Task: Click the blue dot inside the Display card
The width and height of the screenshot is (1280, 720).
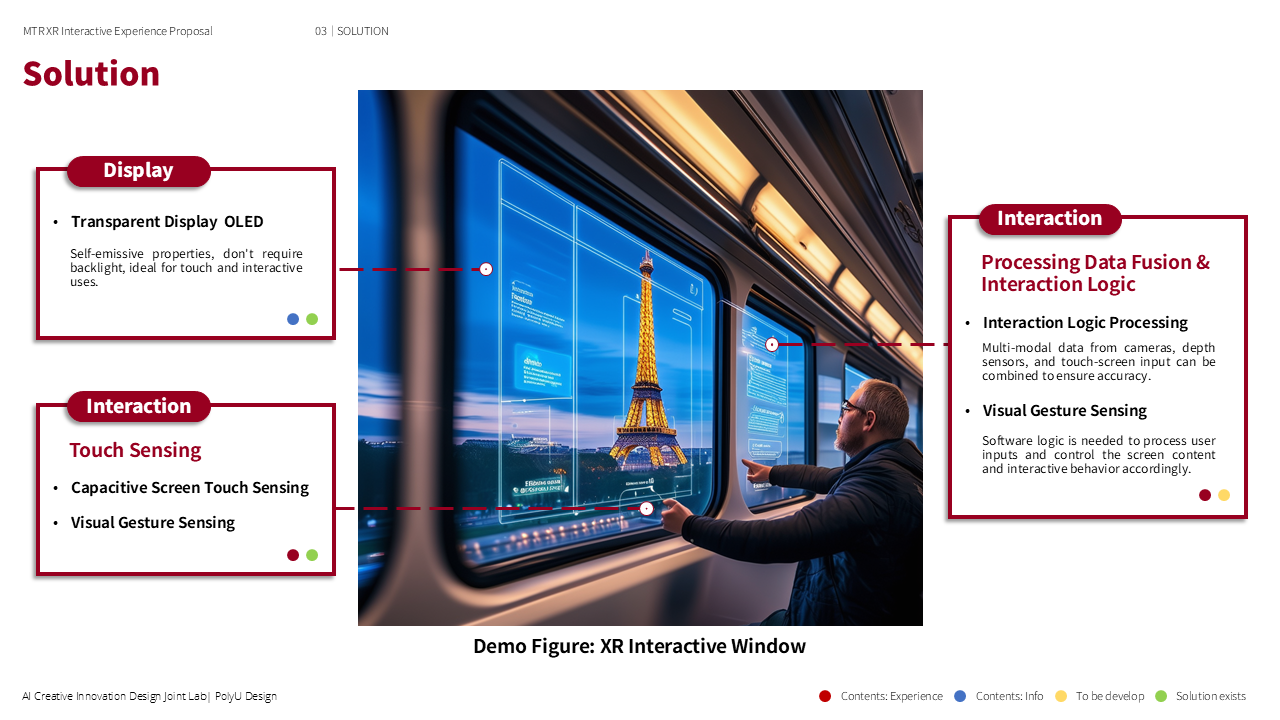Action: point(293,319)
